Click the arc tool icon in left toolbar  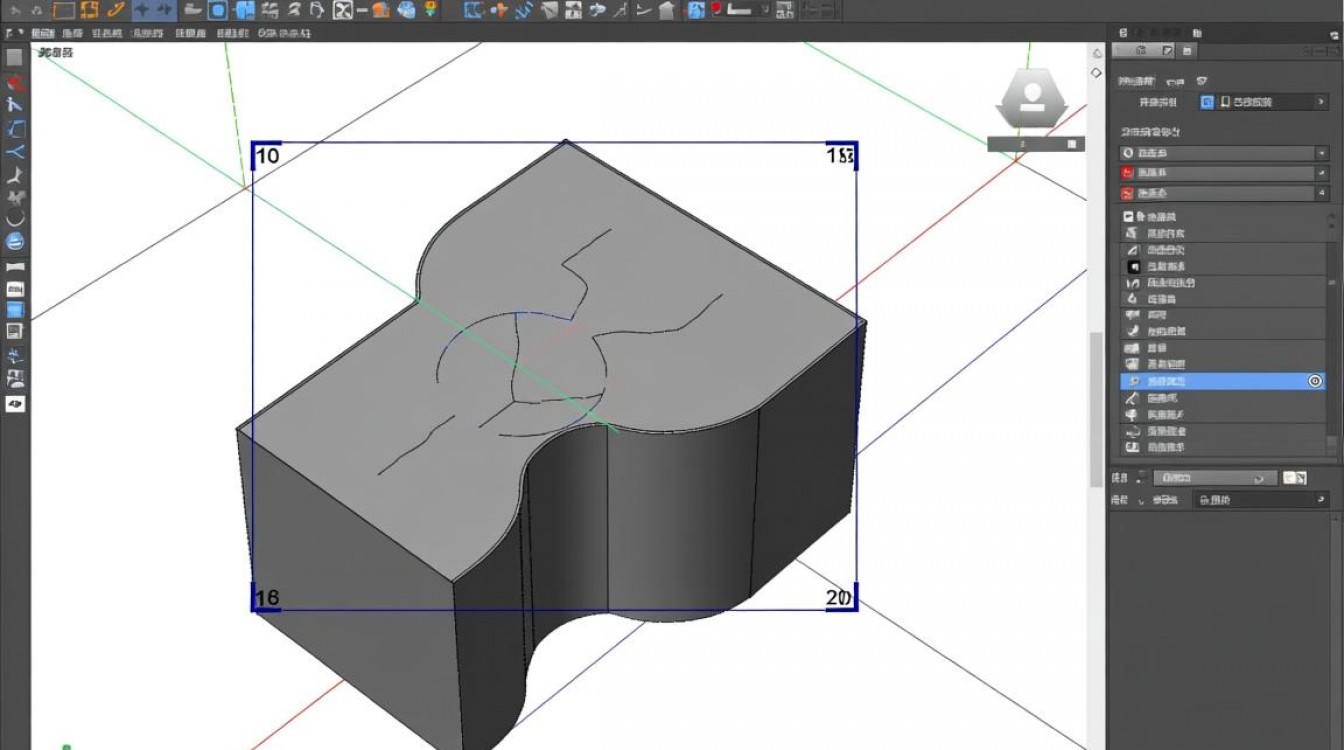click(x=15, y=218)
